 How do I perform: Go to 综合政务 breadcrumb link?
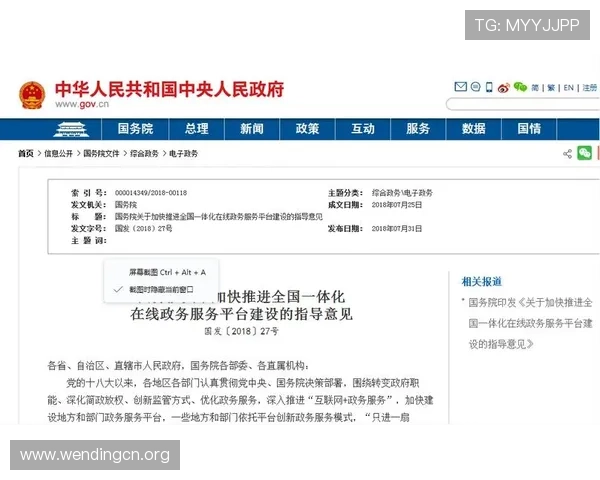point(144,154)
